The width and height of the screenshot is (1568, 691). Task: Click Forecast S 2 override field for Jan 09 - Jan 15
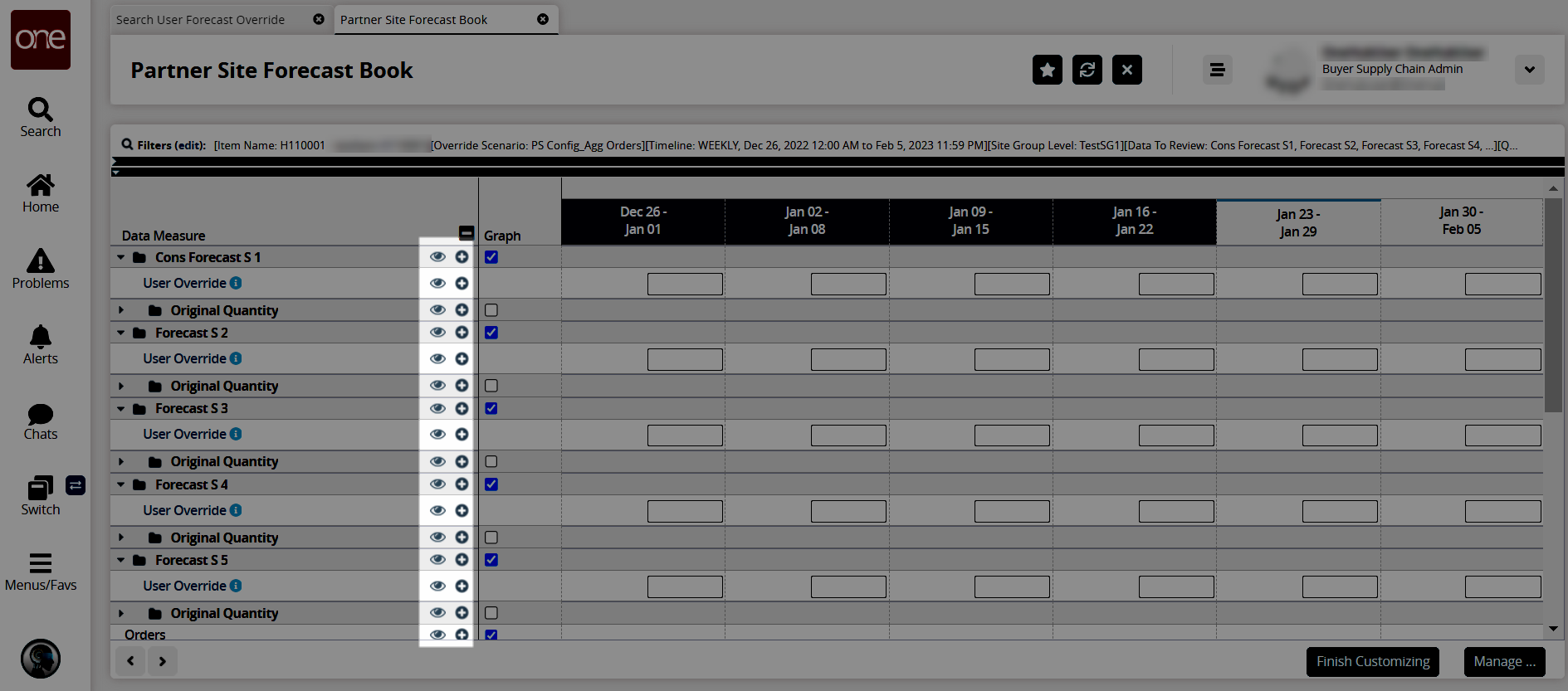(1012, 359)
